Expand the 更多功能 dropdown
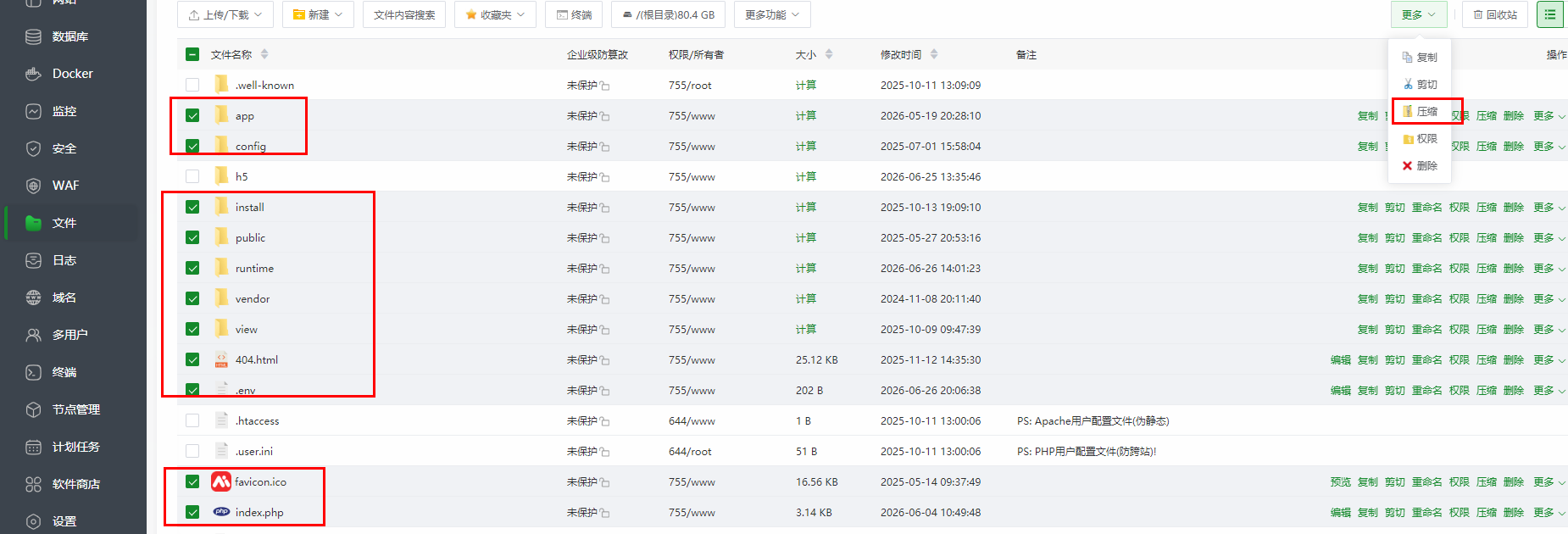The width and height of the screenshot is (1568, 534). coord(772,14)
